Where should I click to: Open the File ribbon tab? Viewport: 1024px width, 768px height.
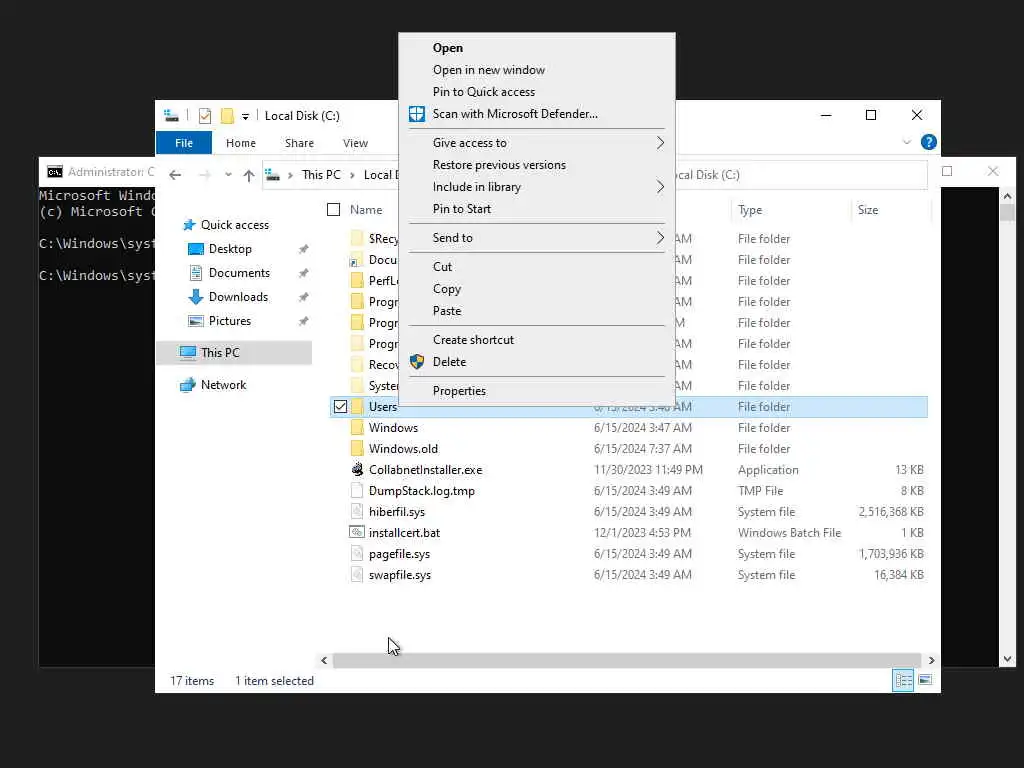tap(184, 143)
